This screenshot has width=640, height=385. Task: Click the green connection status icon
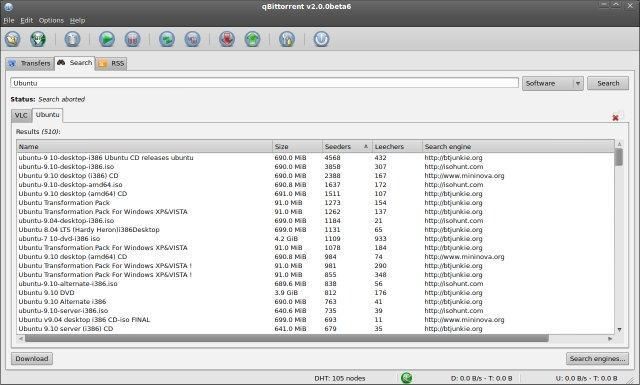(407, 378)
